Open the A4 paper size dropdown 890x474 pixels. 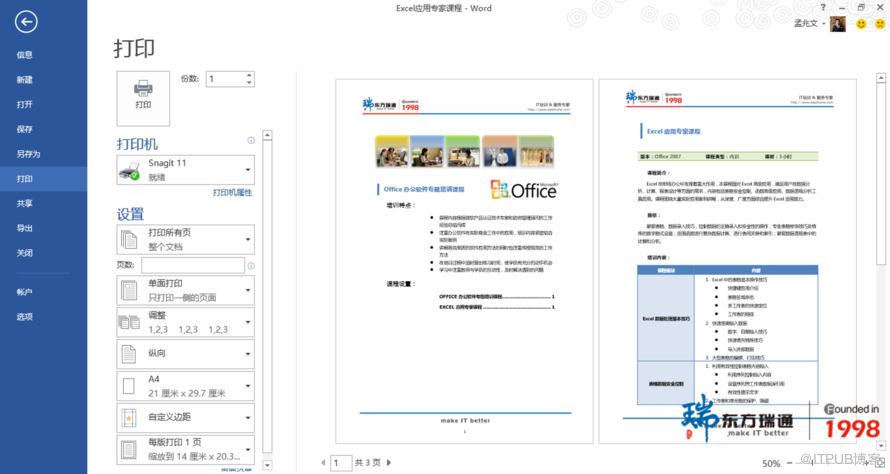pos(186,386)
